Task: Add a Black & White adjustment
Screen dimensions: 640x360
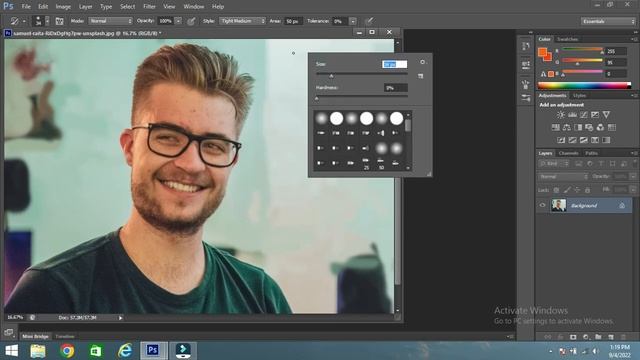Action: [x=578, y=127]
